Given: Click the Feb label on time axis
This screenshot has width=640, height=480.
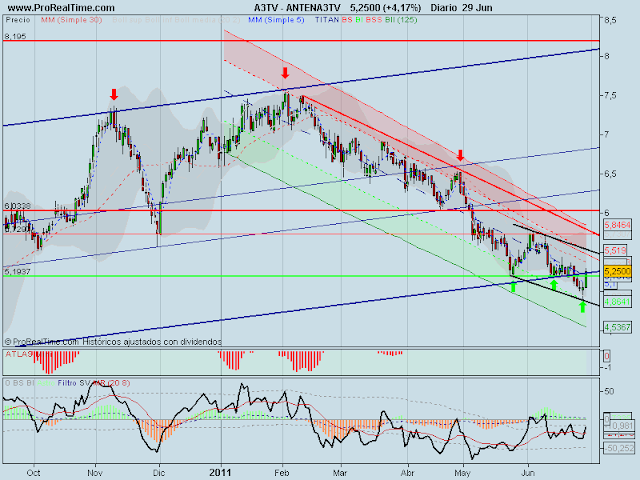Looking at the screenshot, I should [x=282, y=473].
